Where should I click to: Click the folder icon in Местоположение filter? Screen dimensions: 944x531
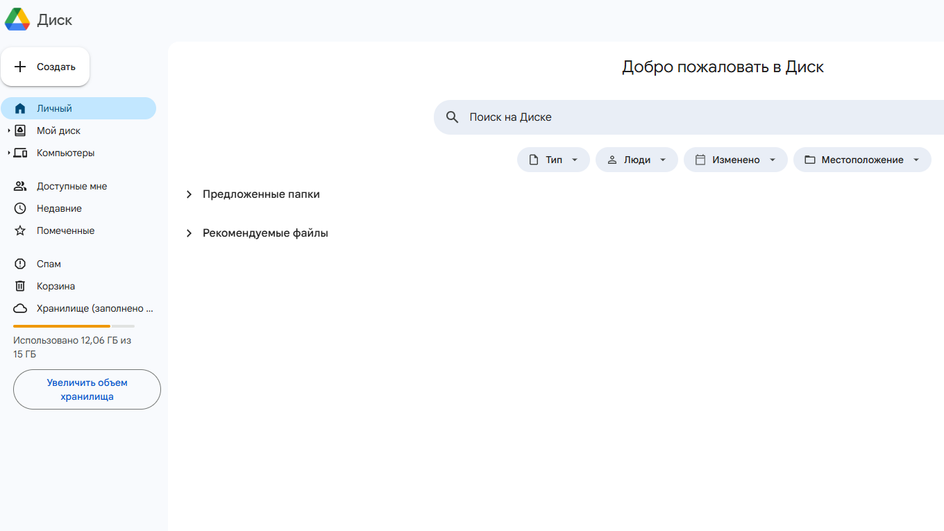coord(810,160)
